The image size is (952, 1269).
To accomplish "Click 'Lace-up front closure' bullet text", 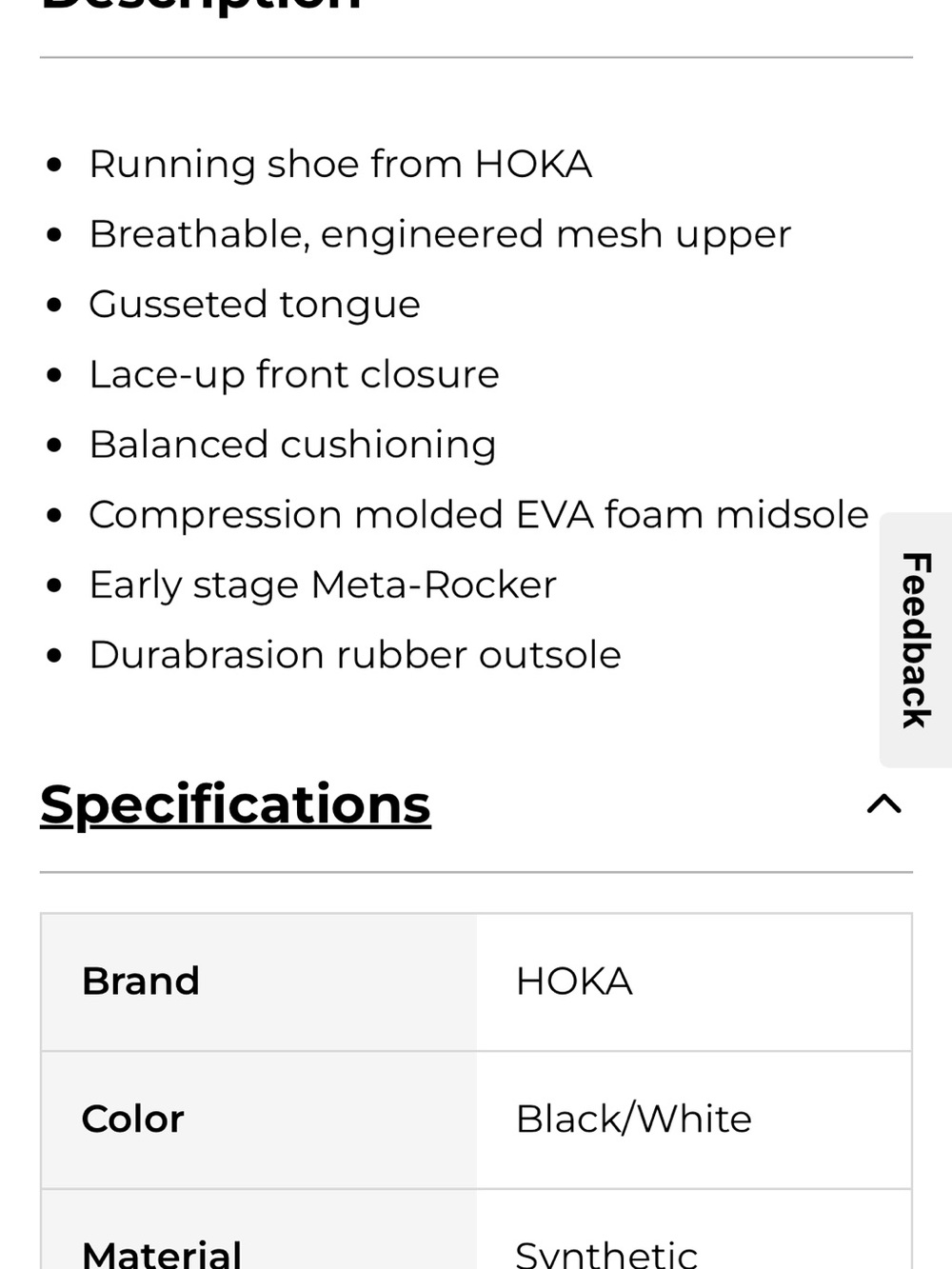I will click(294, 374).
